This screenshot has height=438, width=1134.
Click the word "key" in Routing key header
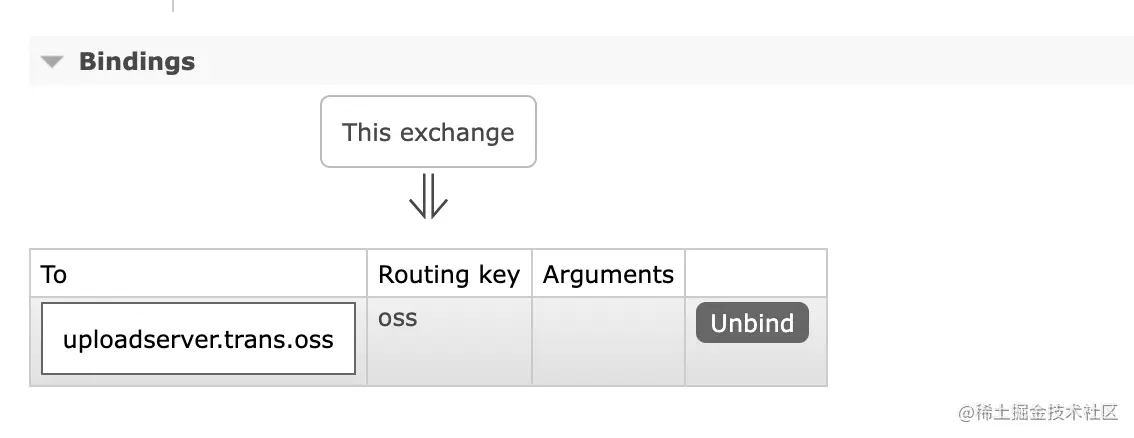click(x=498, y=274)
